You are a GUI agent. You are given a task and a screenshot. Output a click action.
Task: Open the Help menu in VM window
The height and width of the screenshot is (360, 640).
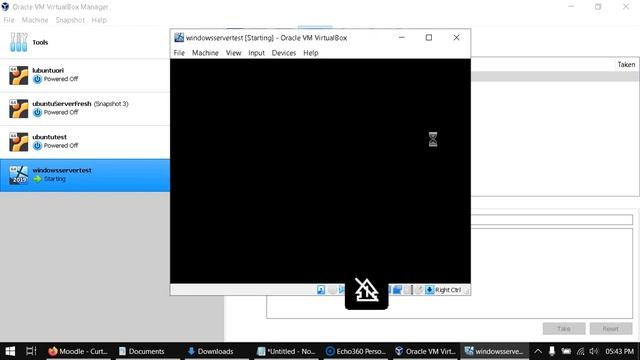(x=311, y=53)
